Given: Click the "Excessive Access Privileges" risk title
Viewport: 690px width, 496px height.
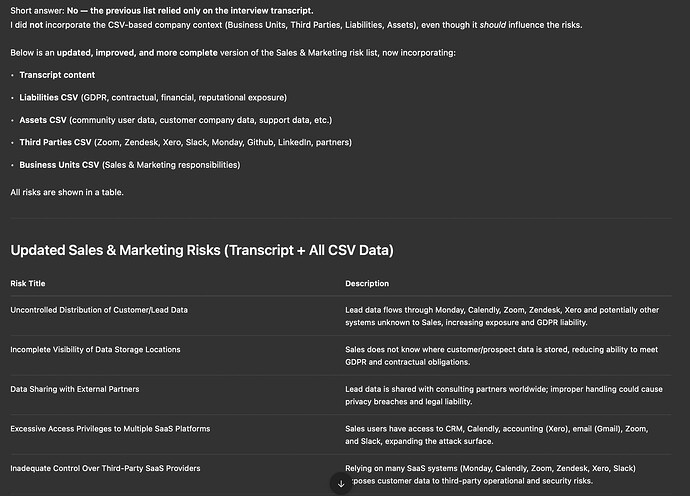Looking at the screenshot, I should coord(110,428).
